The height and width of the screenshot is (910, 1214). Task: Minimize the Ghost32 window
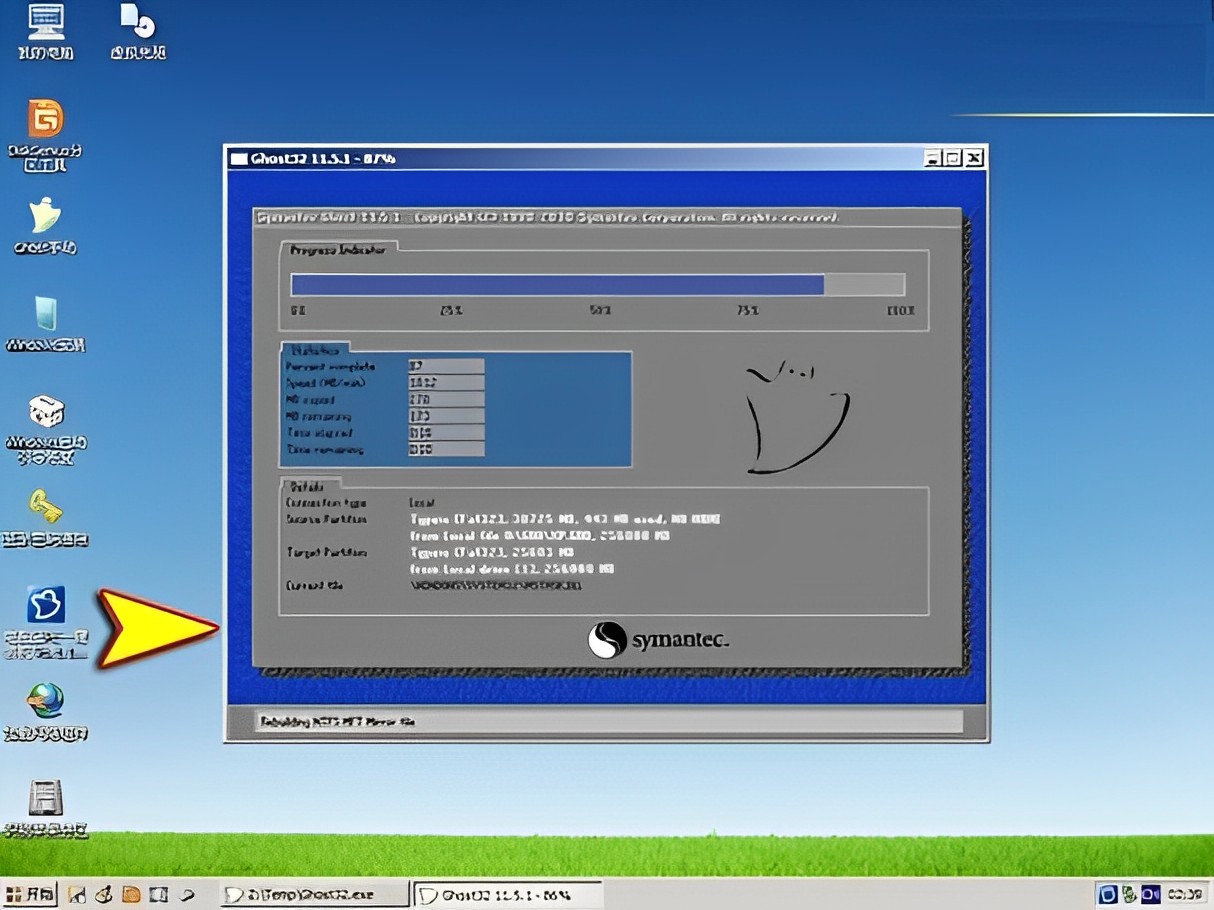932,158
